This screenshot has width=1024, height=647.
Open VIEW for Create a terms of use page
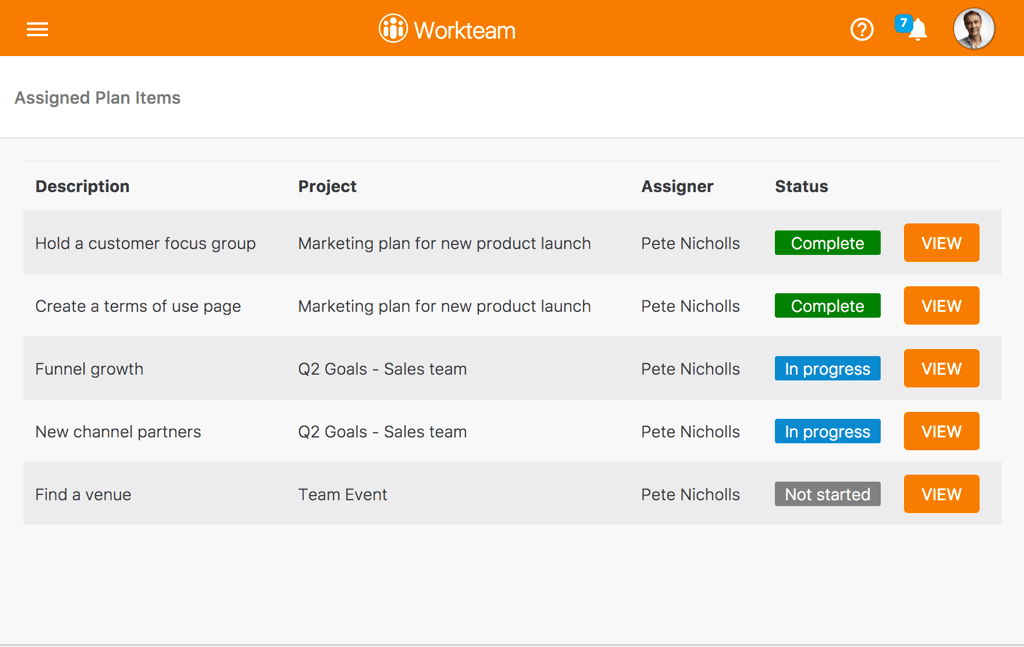(x=941, y=306)
